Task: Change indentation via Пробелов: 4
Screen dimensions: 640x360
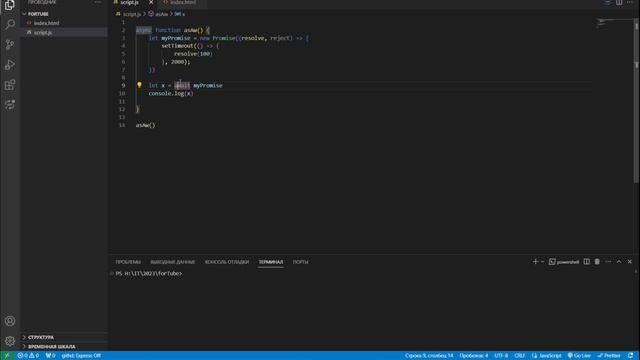Action: [x=473, y=356]
